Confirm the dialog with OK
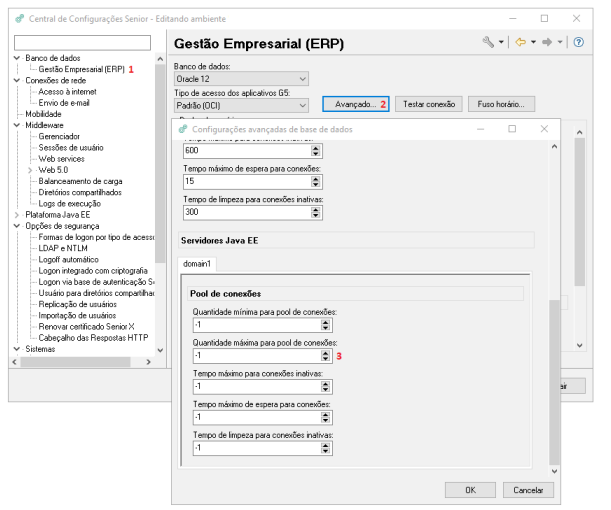The width and height of the screenshot is (611, 510). (470, 490)
